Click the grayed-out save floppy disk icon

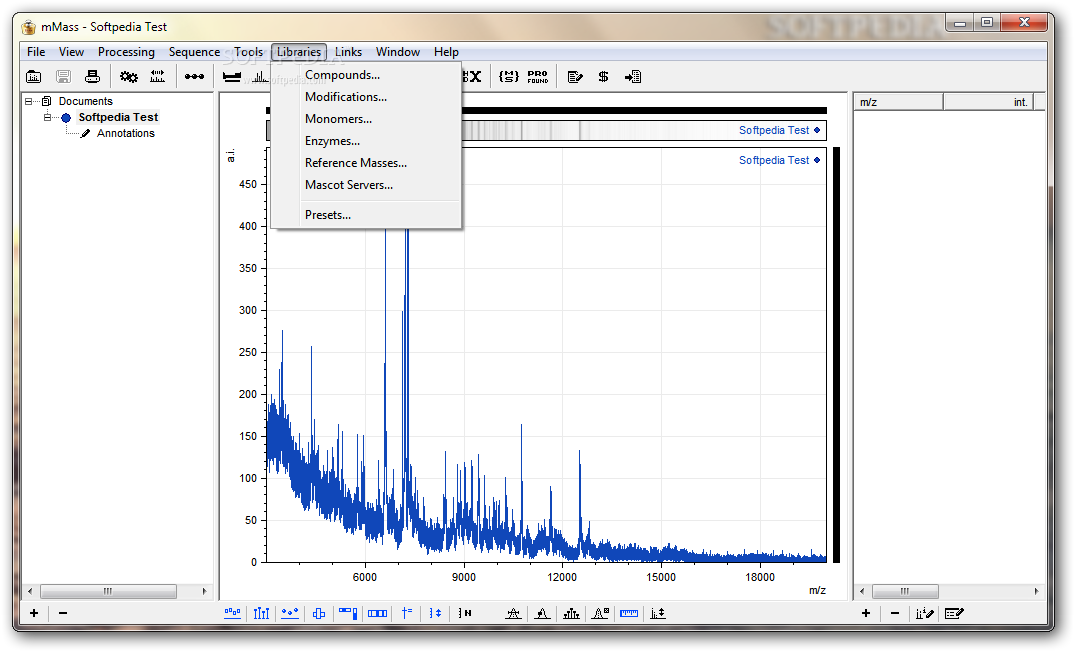coord(63,77)
